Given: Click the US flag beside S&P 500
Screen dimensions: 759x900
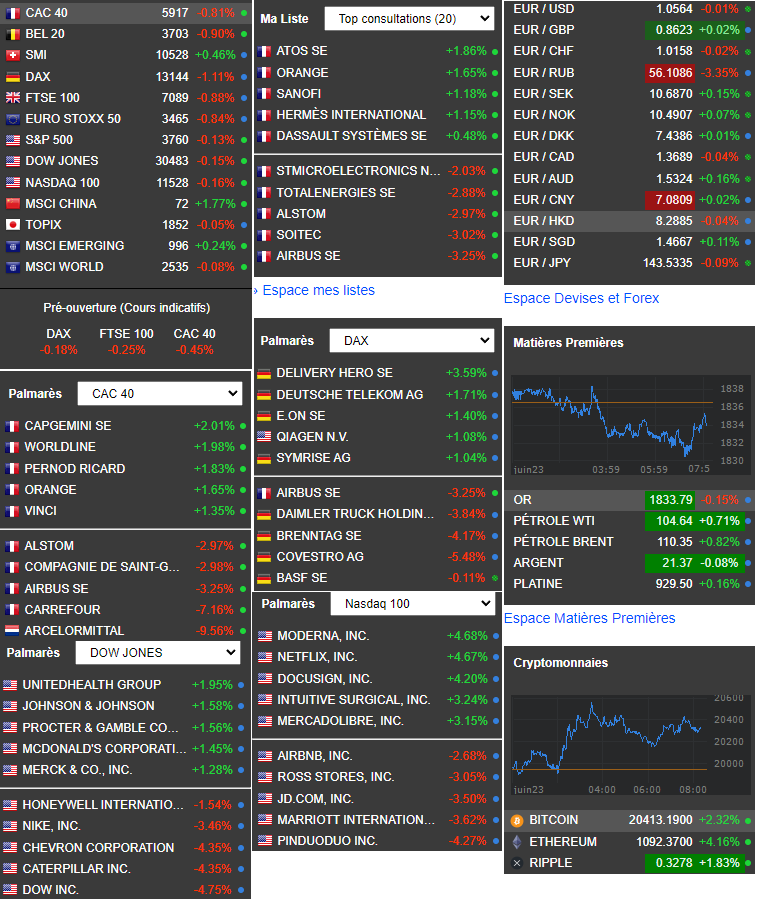Looking at the screenshot, I should tap(13, 140).
